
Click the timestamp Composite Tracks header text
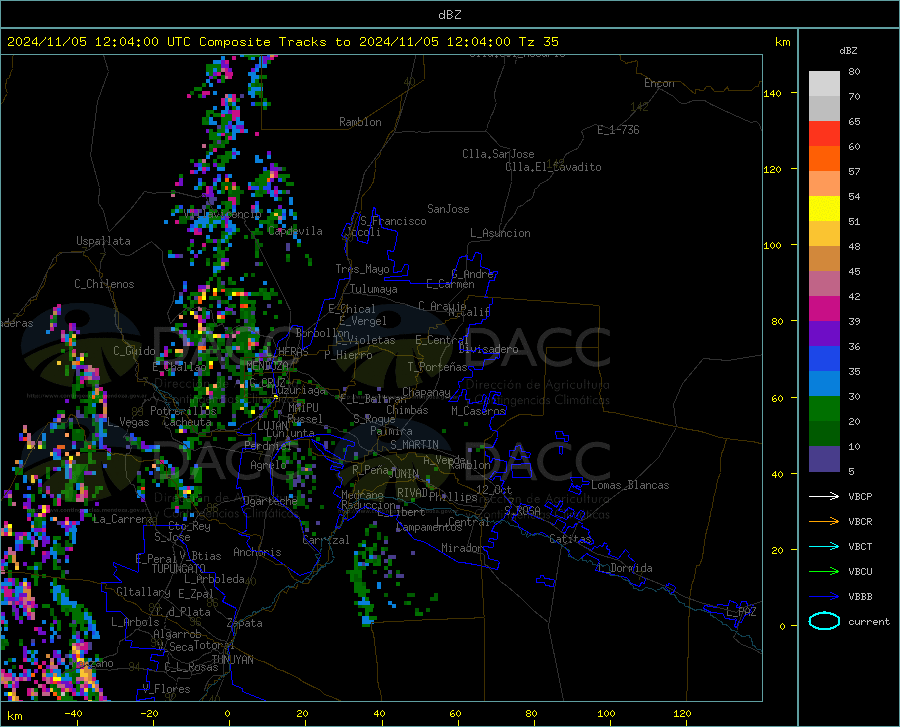click(283, 42)
